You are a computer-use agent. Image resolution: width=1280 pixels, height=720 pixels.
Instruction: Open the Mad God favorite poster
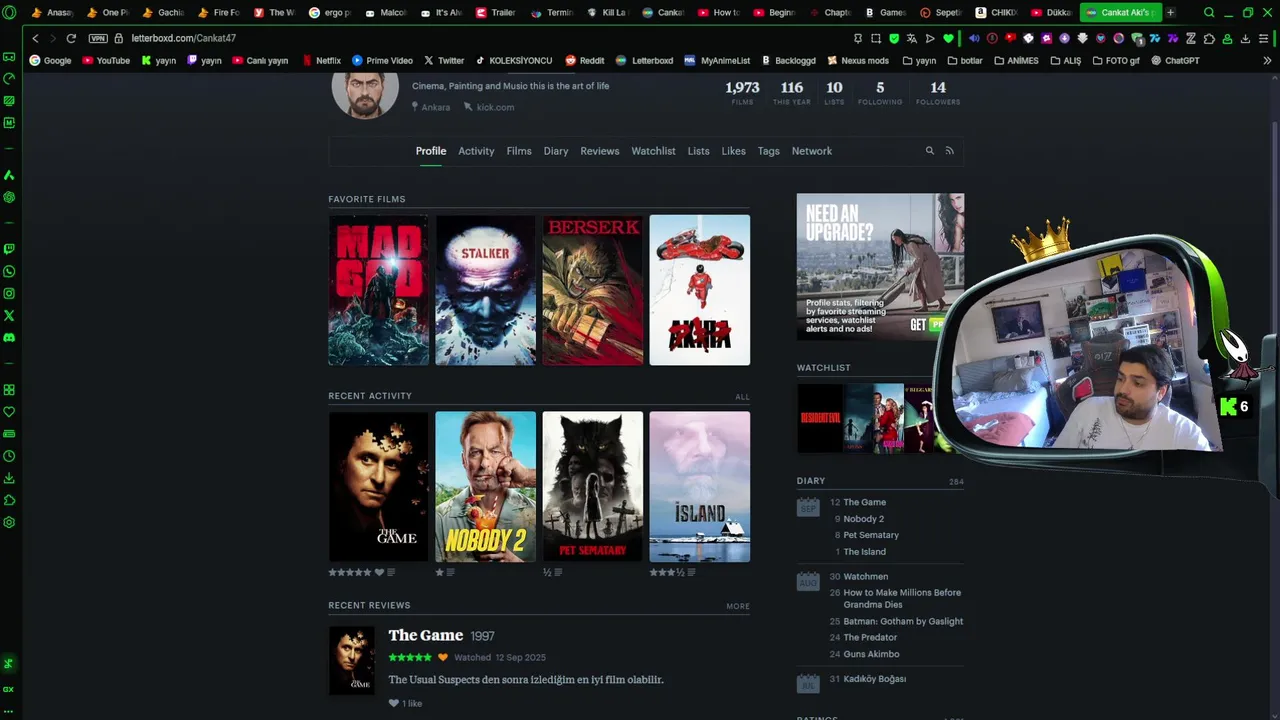pyautogui.click(x=378, y=290)
